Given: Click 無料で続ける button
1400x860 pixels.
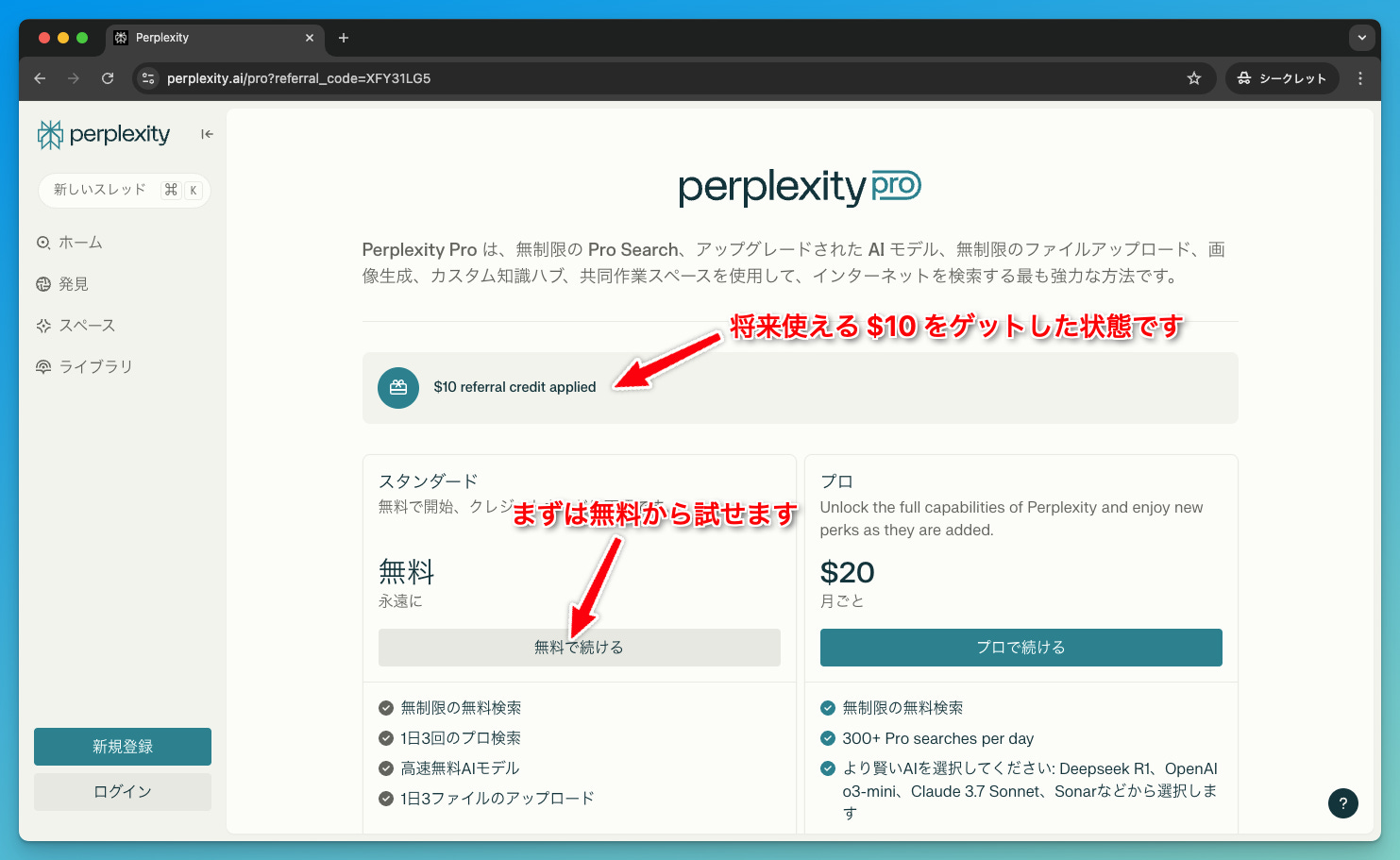Looking at the screenshot, I should pos(580,648).
